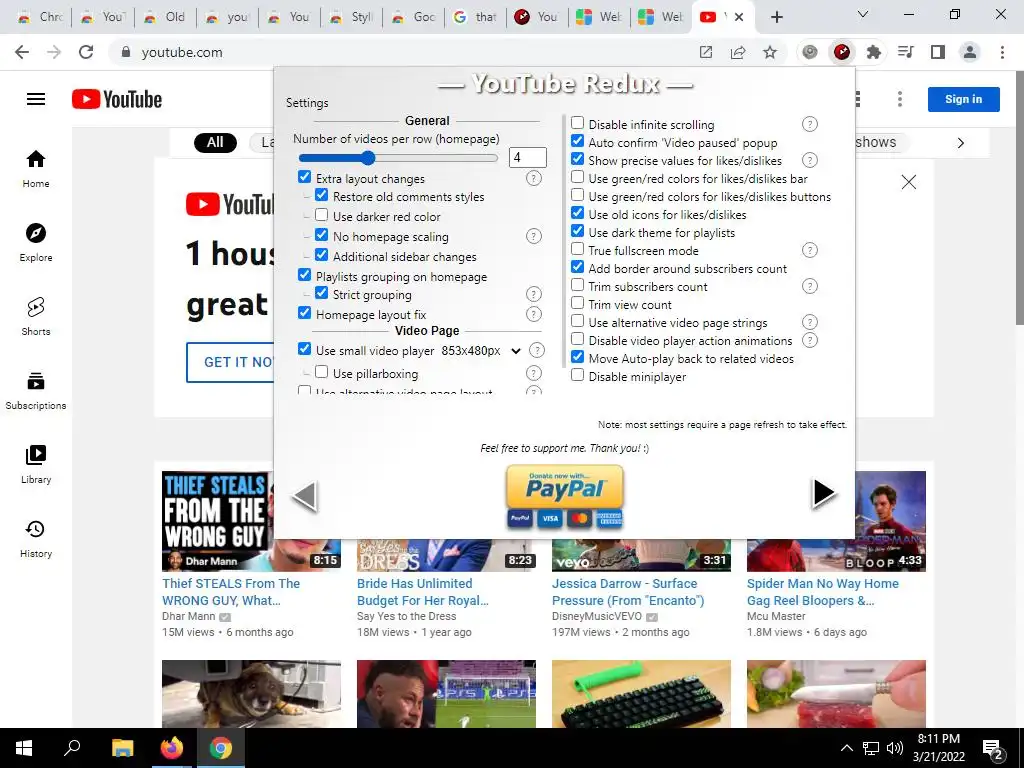Click the YouTube logo
Screen dimensions: 1024x768
click(117, 99)
